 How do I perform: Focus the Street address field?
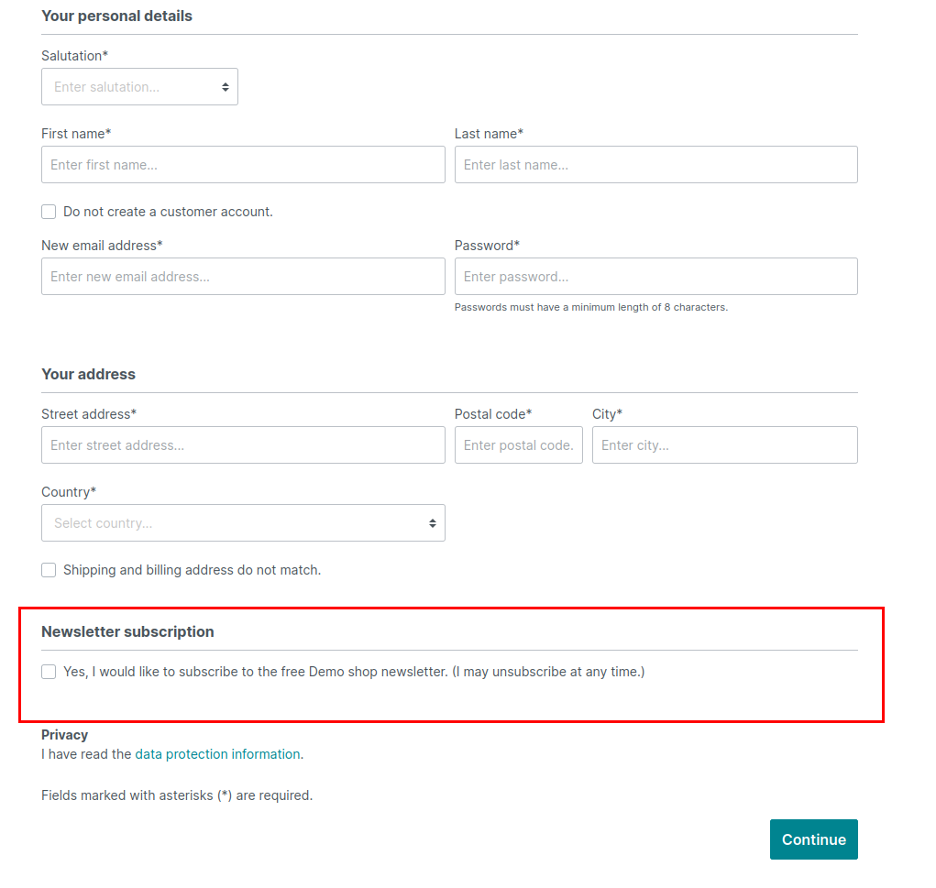pos(243,445)
